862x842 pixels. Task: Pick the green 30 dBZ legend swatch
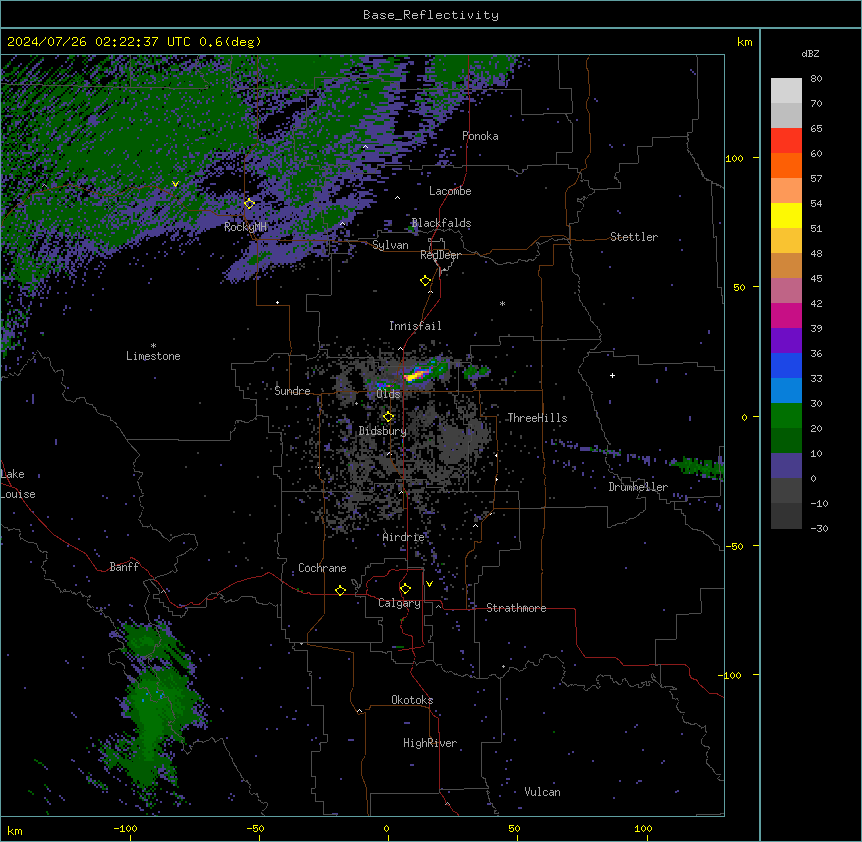[x=786, y=416]
